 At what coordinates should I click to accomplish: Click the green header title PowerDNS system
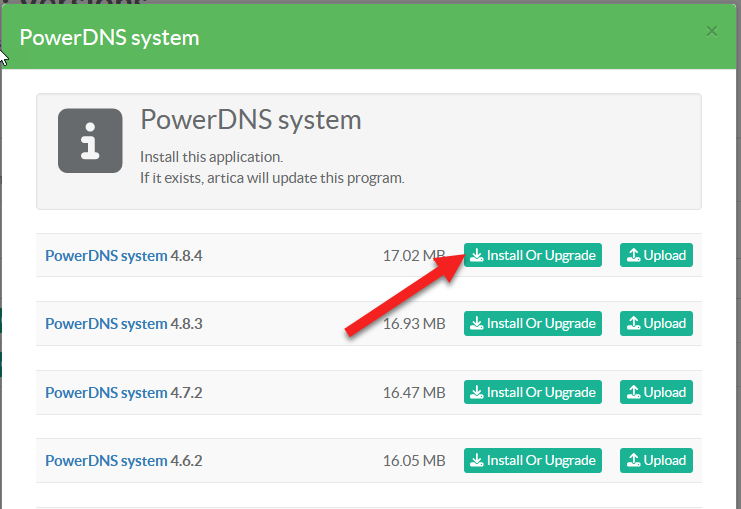(110, 38)
